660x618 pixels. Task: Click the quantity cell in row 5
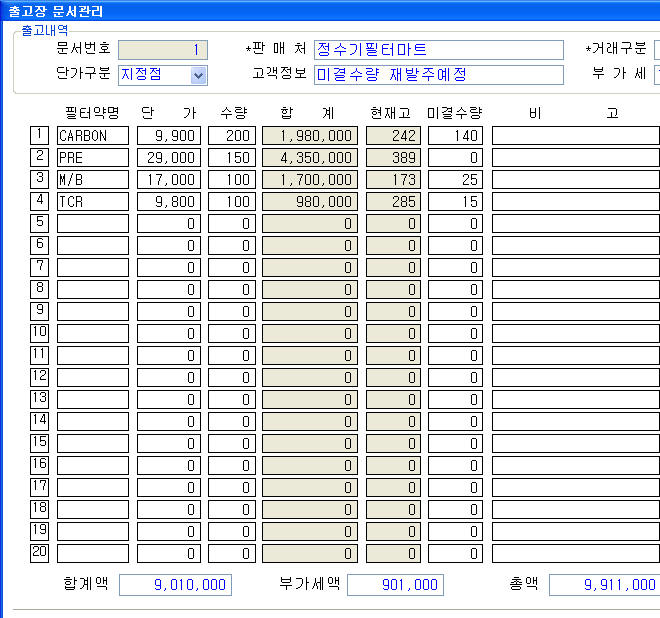(x=232, y=223)
